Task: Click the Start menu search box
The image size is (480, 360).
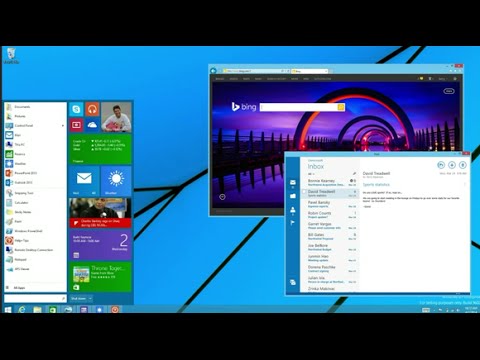Action: 35,298
